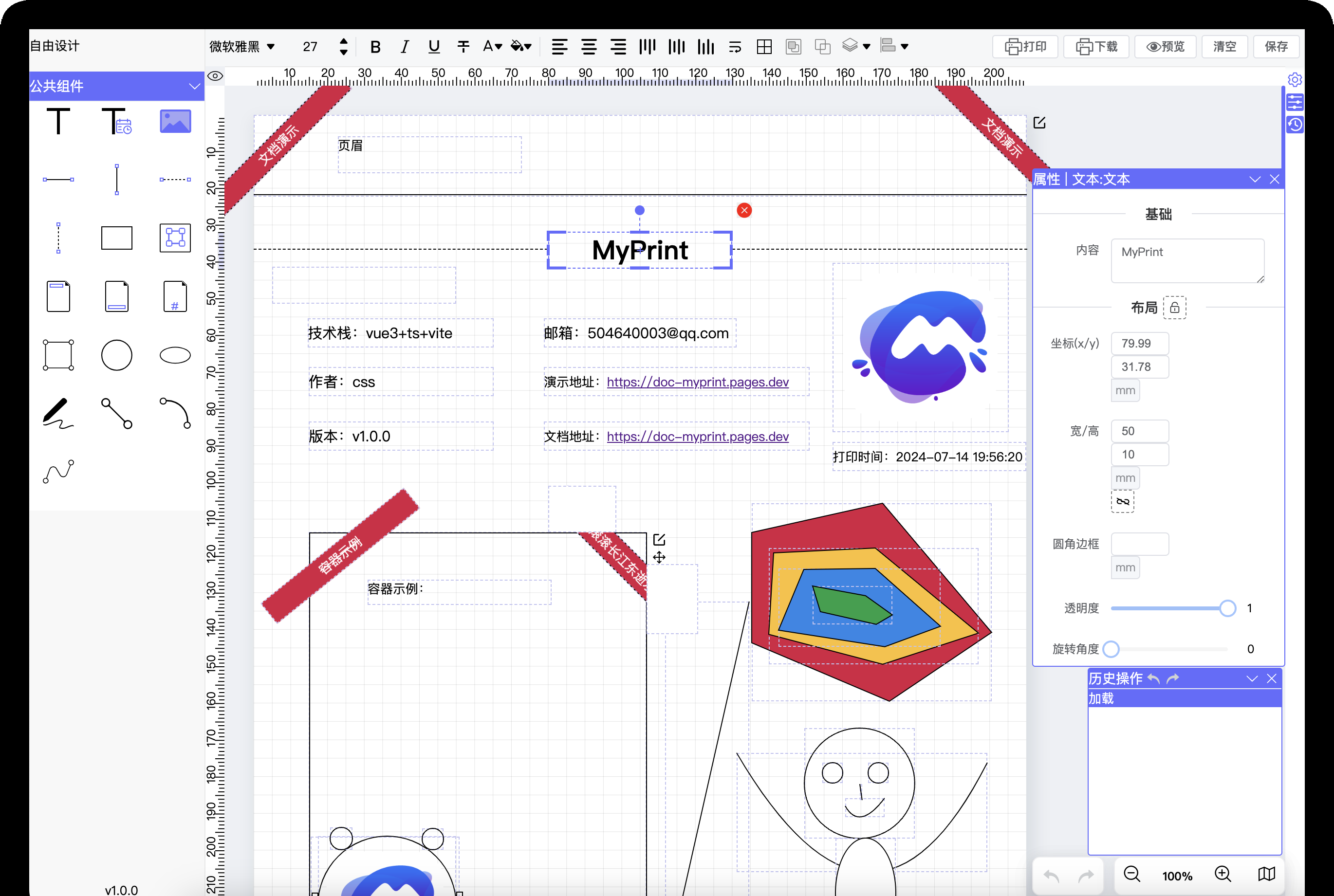This screenshot has height=896, width=1334.
Task: Select the rectangle component
Action: [x=116, y=238]
